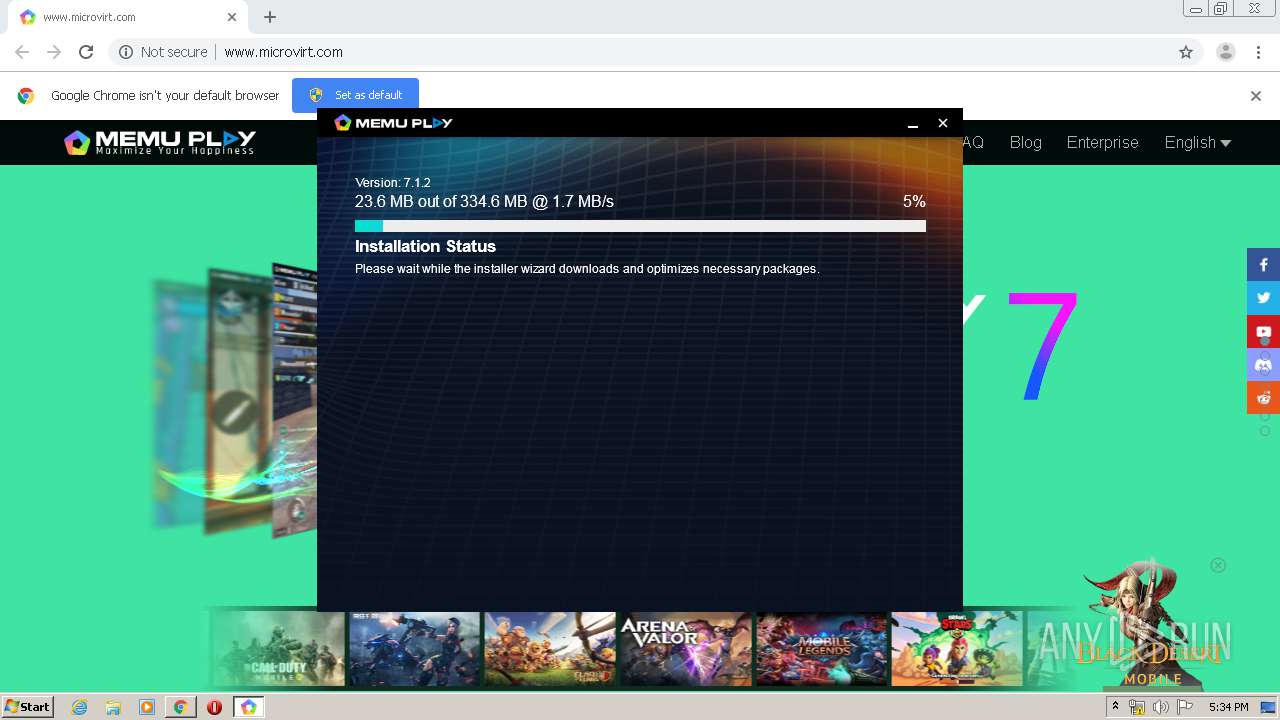The image size is (1280, 720).
Task: Switch to MEmu installer taskbar icon
Action: (248, 707)
